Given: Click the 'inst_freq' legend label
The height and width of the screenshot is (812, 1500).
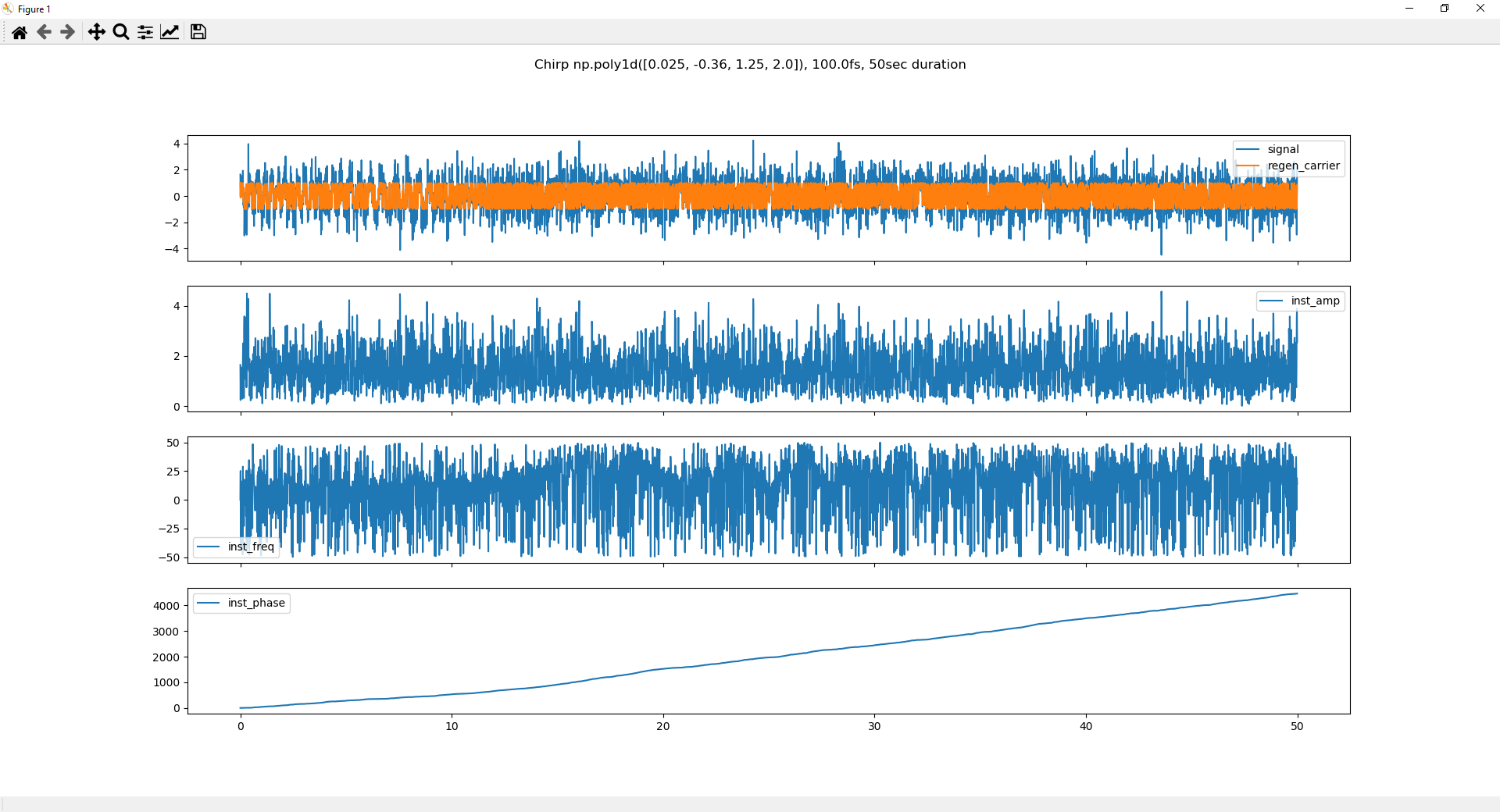Looking at the screenshot, I should (x=251, y=547).
